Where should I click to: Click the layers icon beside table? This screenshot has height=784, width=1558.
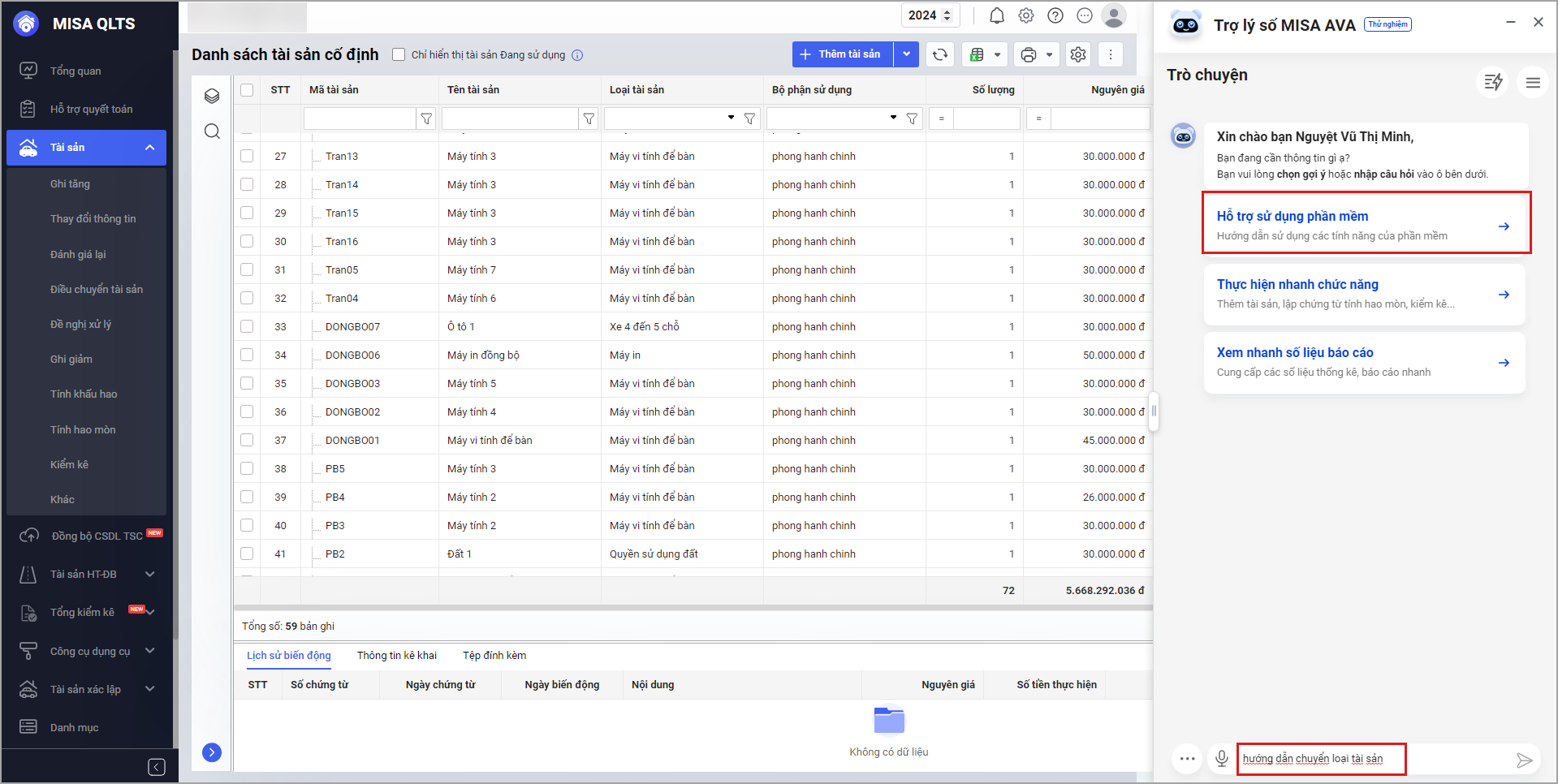point(212,96)
